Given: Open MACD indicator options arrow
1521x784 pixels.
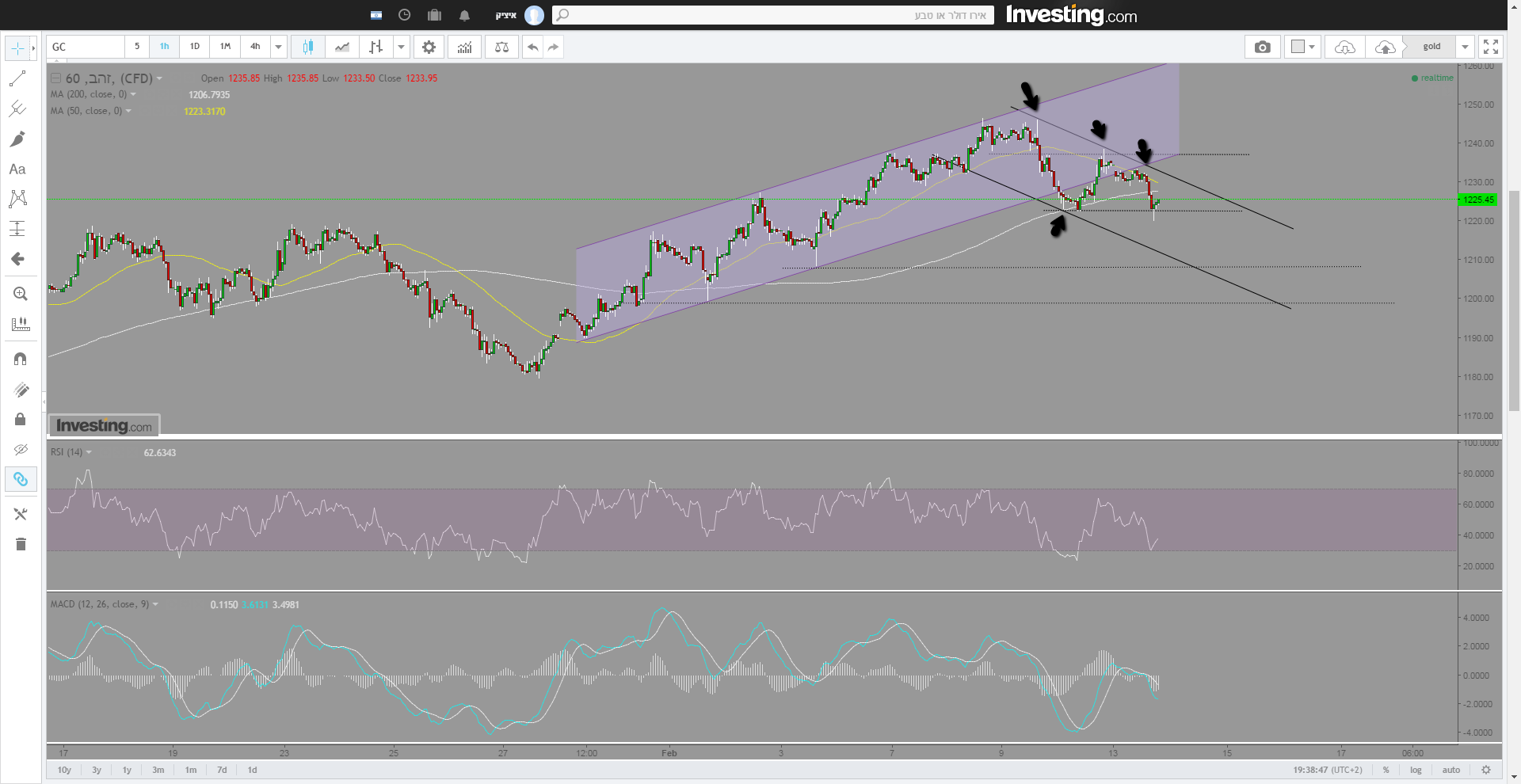Looking at the screenshot, I should (x=155, y=604).
